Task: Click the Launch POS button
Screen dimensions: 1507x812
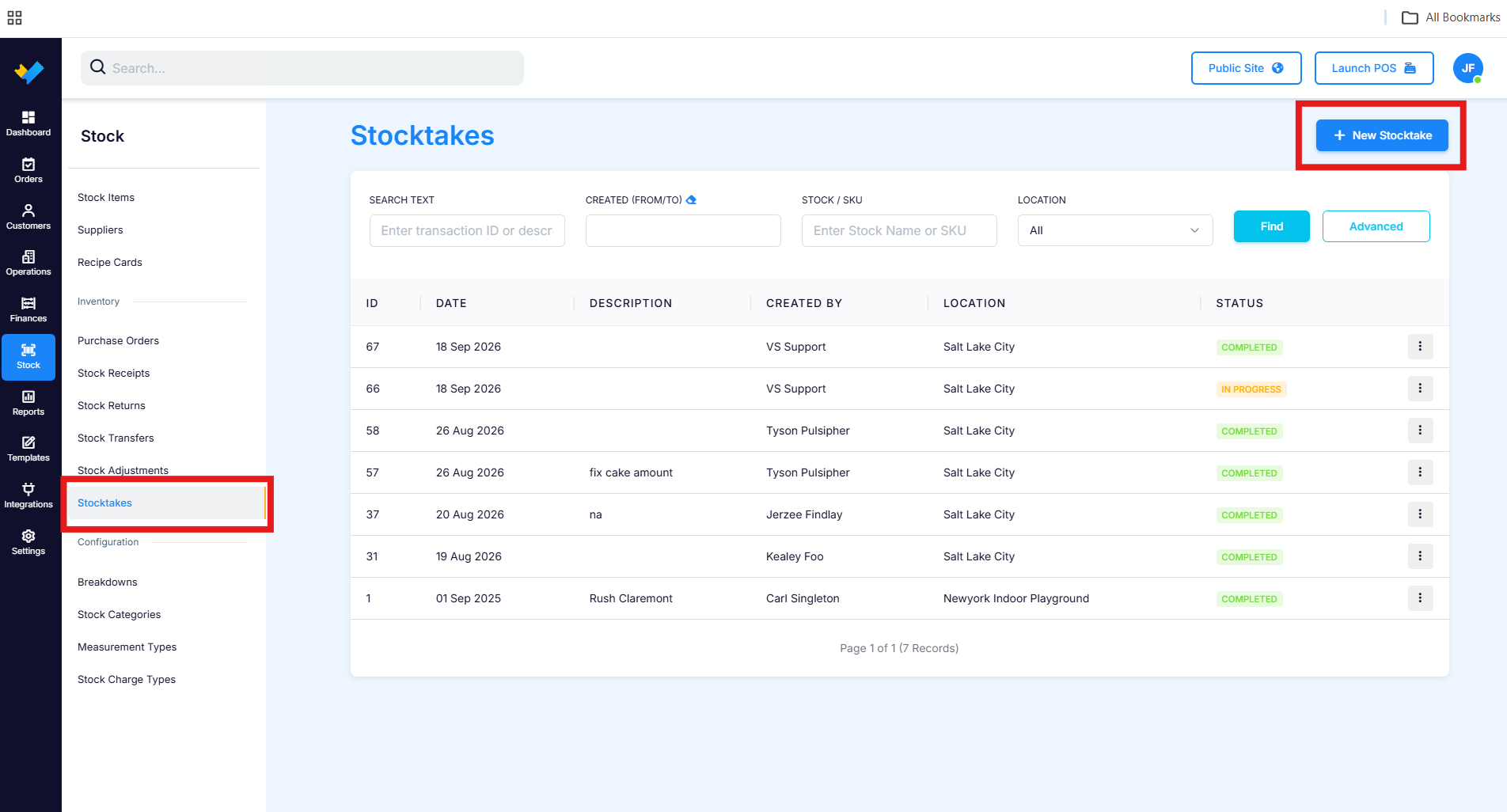Action: pyautogui.click(x=1374, y=68)
